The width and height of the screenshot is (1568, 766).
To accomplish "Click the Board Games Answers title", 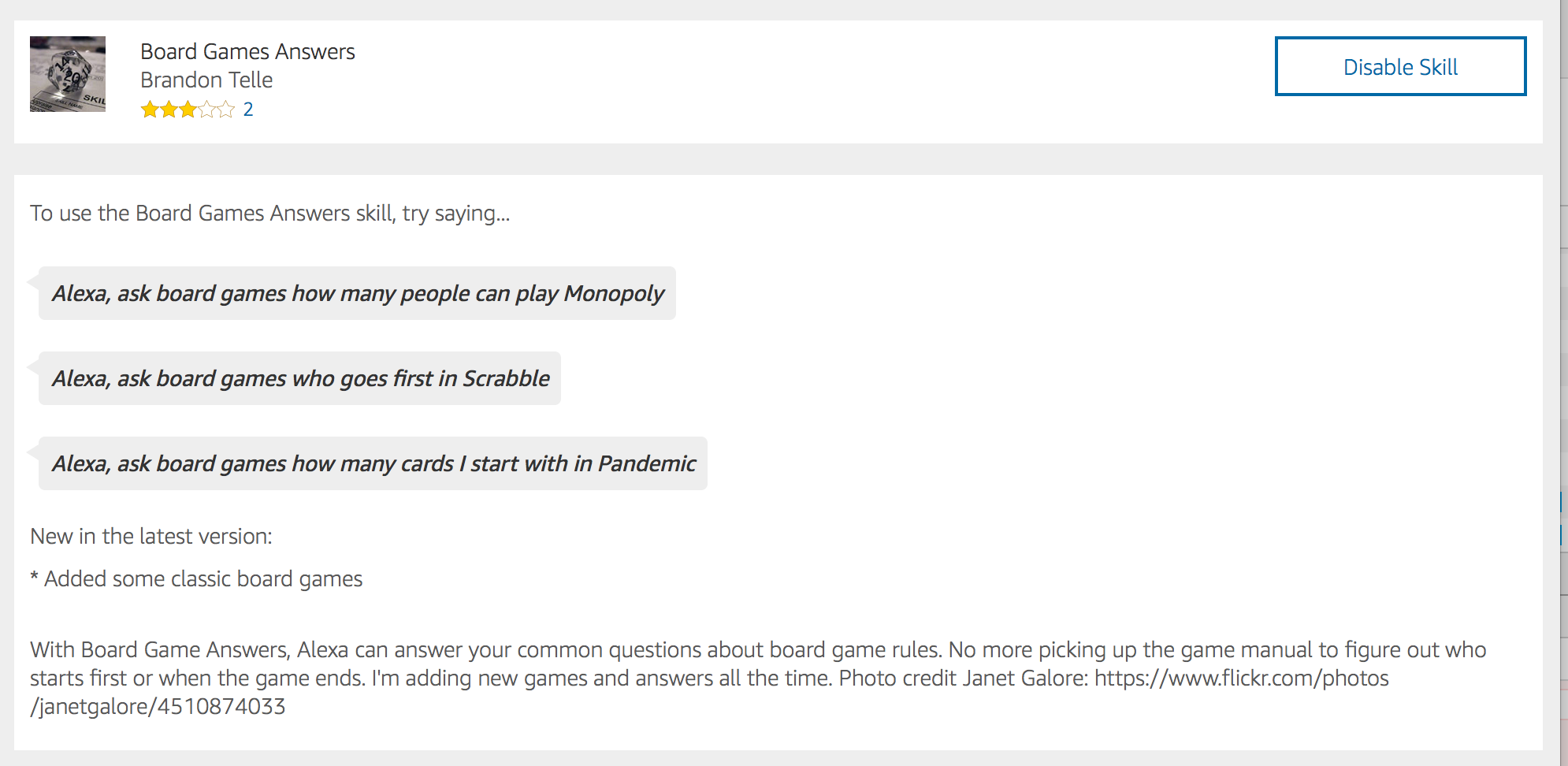I will [x=247, y=51].
